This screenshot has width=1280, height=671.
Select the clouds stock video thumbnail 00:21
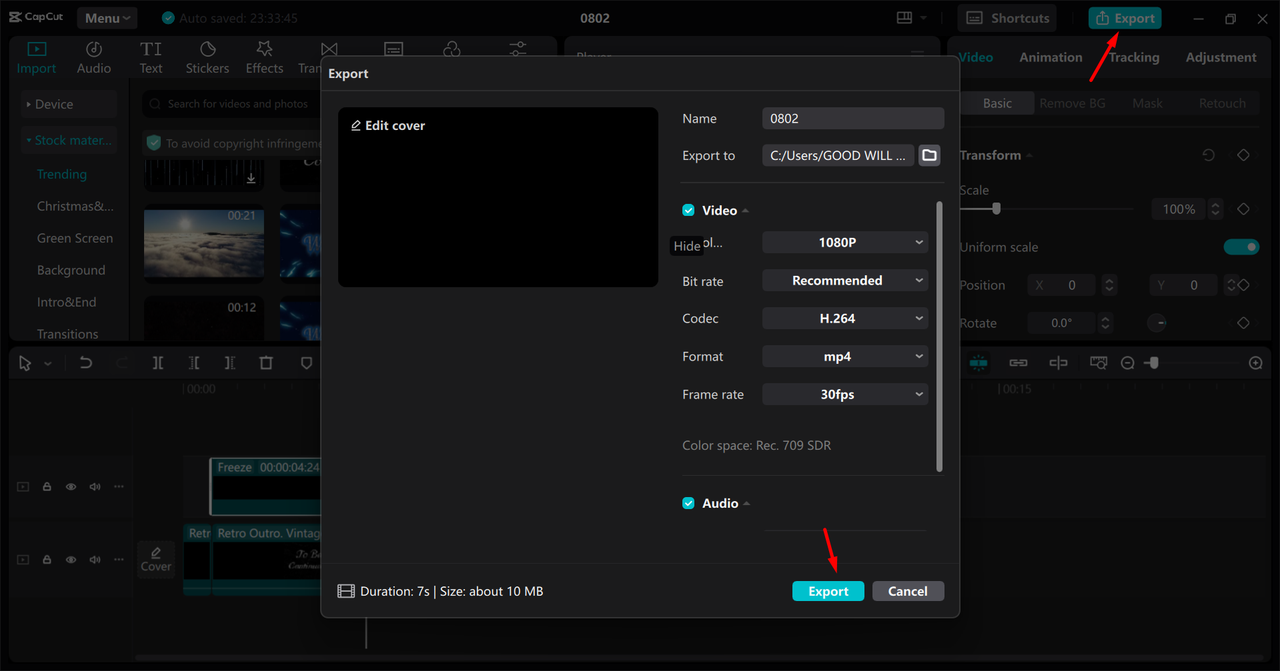point(204,244)
